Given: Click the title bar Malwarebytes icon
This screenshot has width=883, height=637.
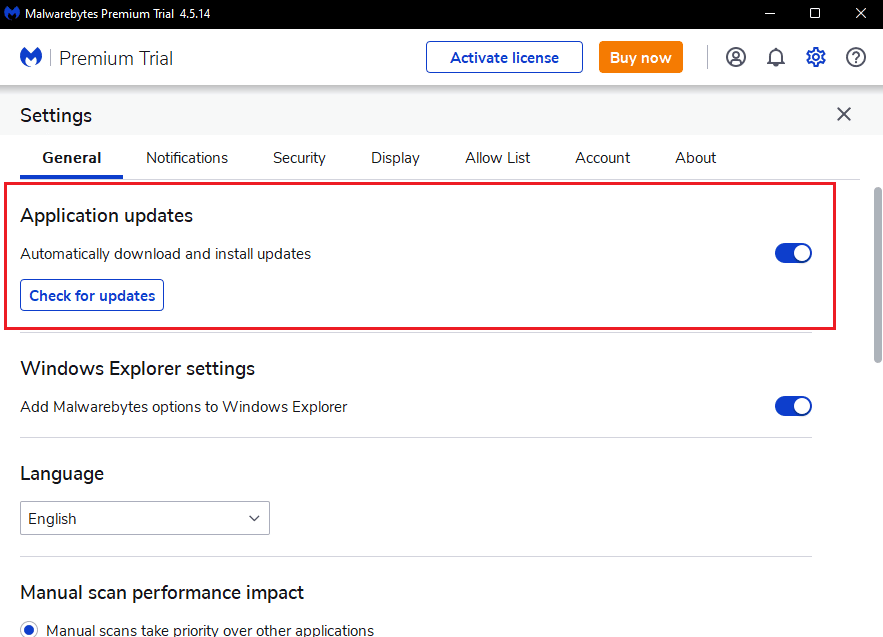Looking at the screenshot, I should click(13, 13).
